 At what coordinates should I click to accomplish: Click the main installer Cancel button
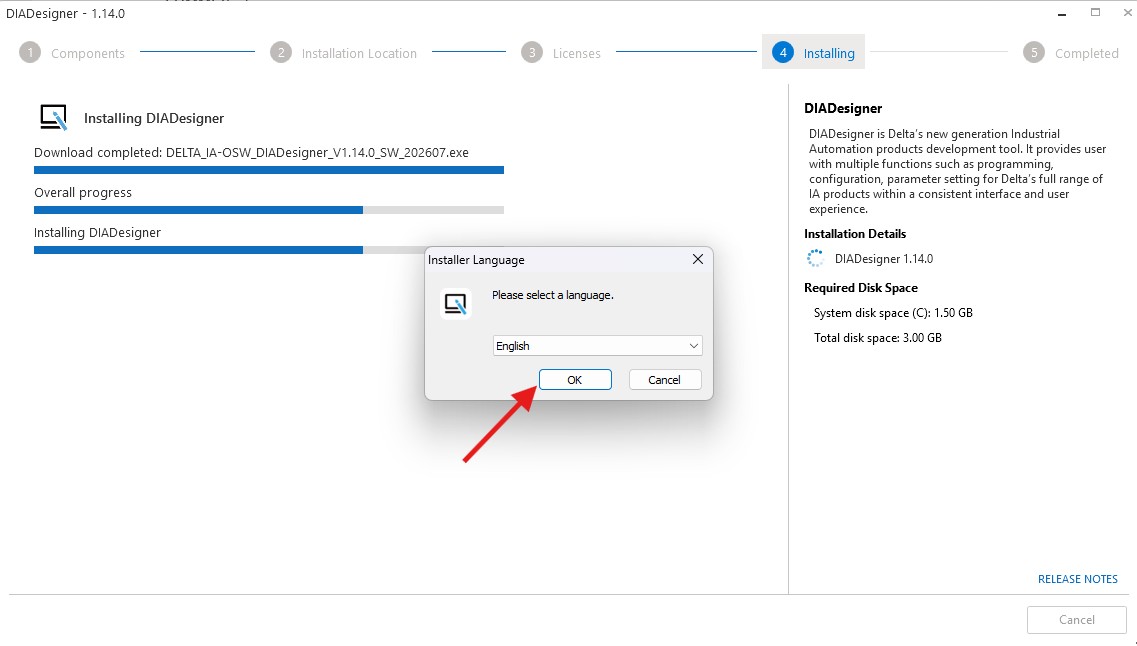click(x=1076, y=620)
